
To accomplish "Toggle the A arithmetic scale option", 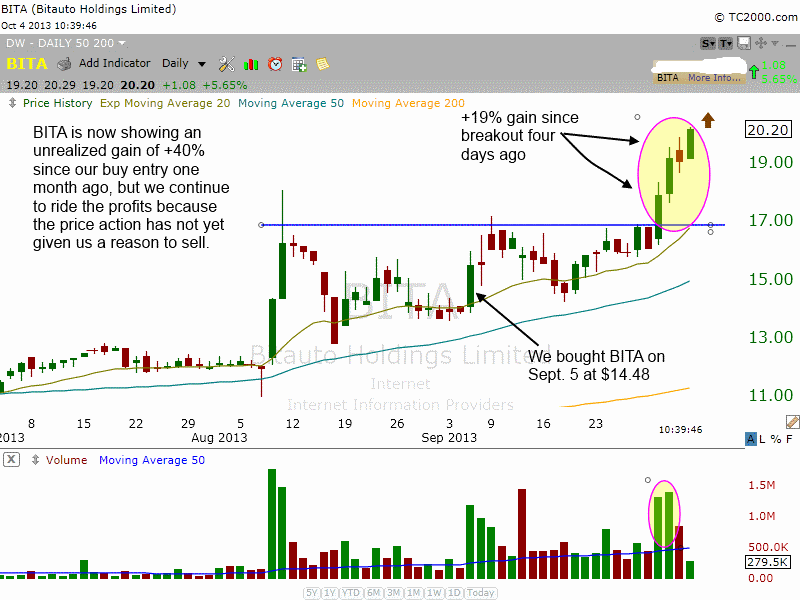I will coord(751,439).
